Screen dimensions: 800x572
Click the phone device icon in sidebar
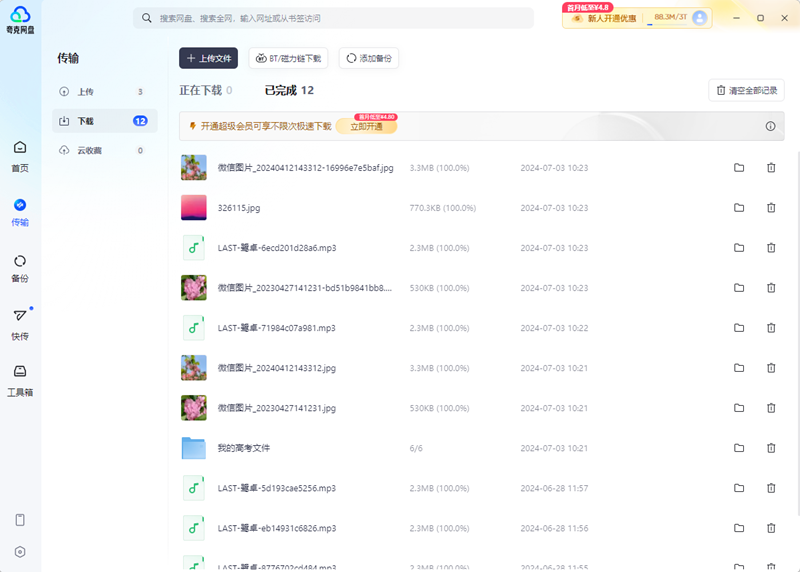pyautogui.click(x=20, y=520)
